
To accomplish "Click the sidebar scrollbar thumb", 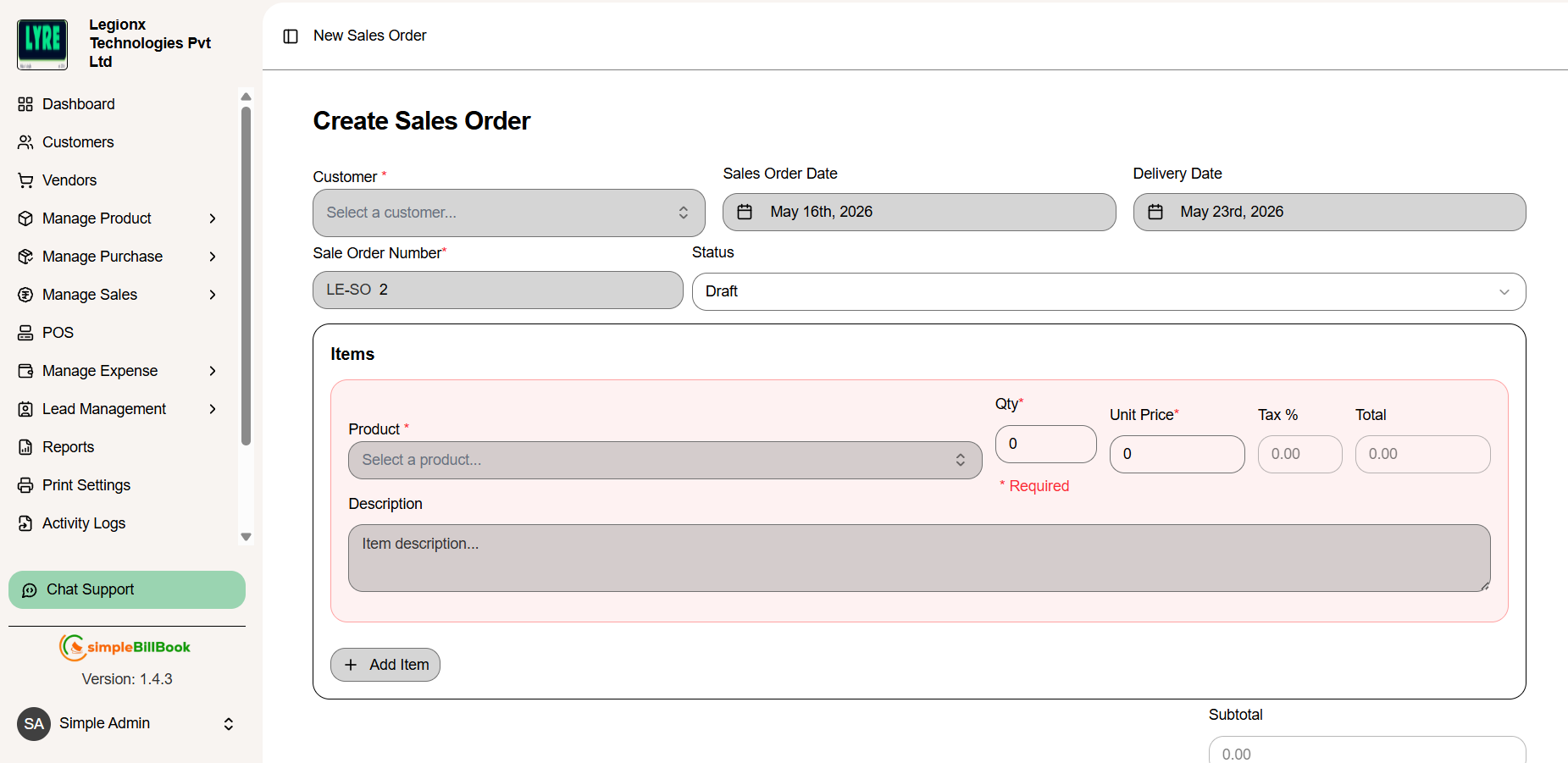I will point(246,276).
